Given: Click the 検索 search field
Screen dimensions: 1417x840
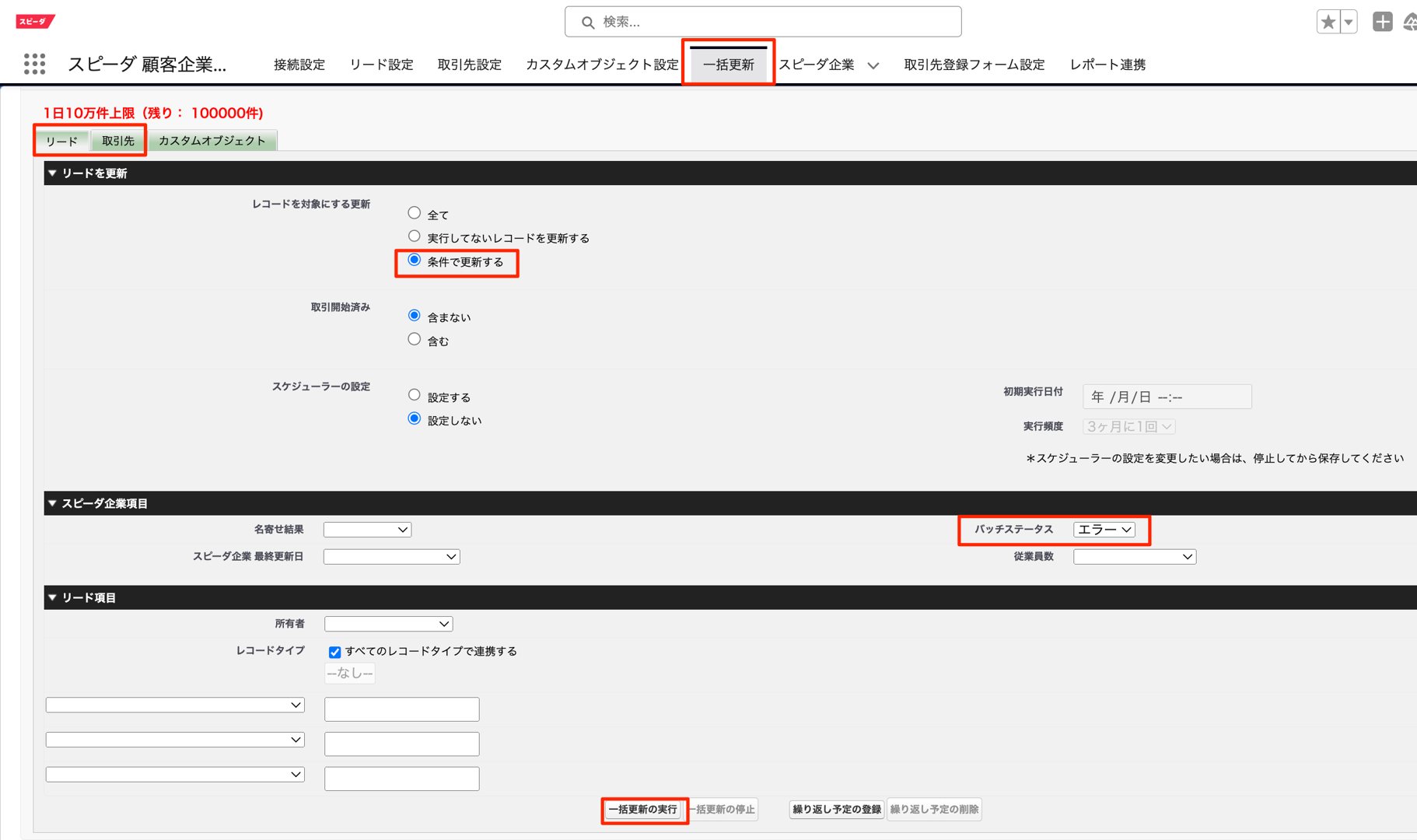Looking at the screenshot, I should pyautogui.click(x=762, y=22).
